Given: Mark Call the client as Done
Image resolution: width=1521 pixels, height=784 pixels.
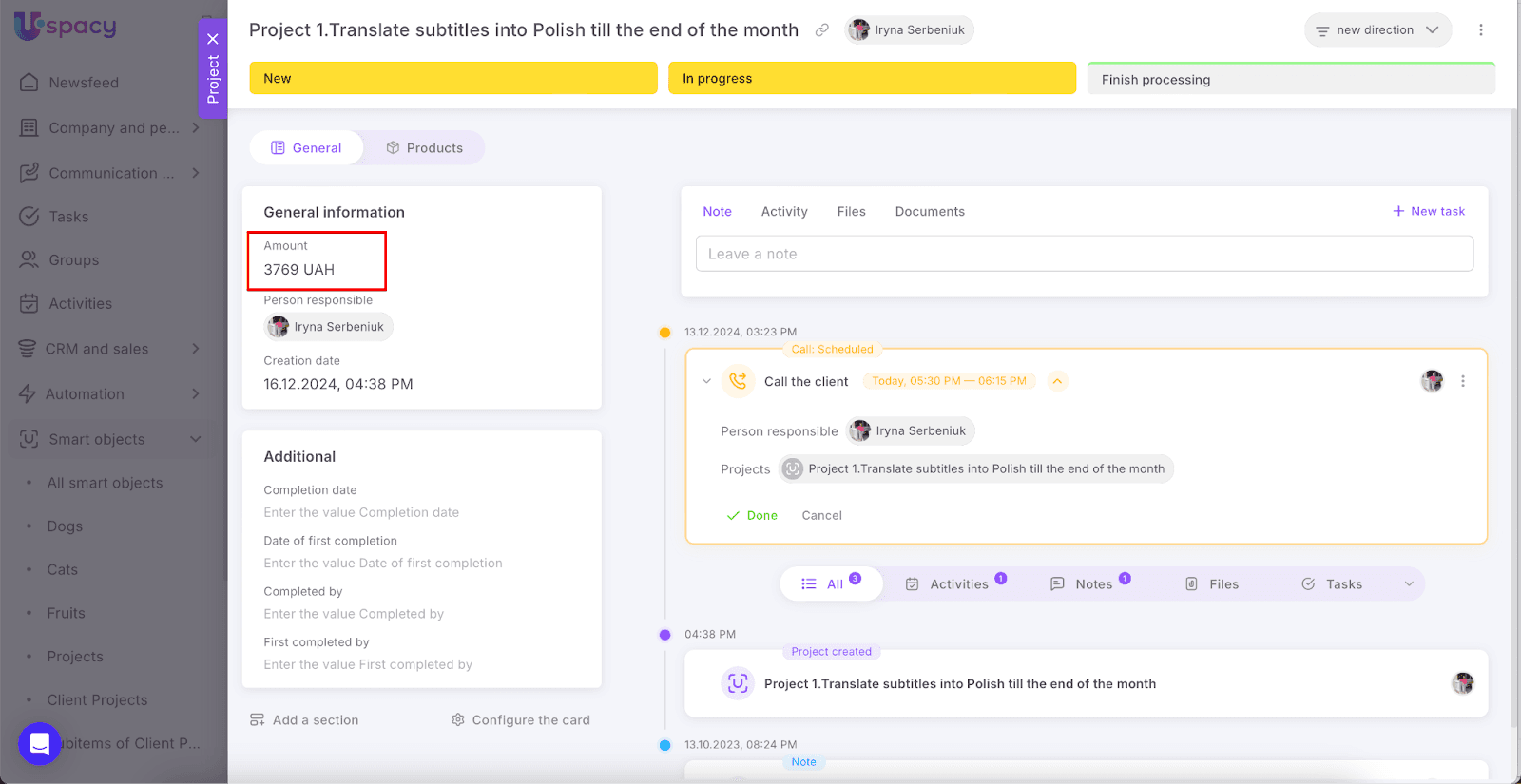Looking at the screenshot, I should click(752, 516).
